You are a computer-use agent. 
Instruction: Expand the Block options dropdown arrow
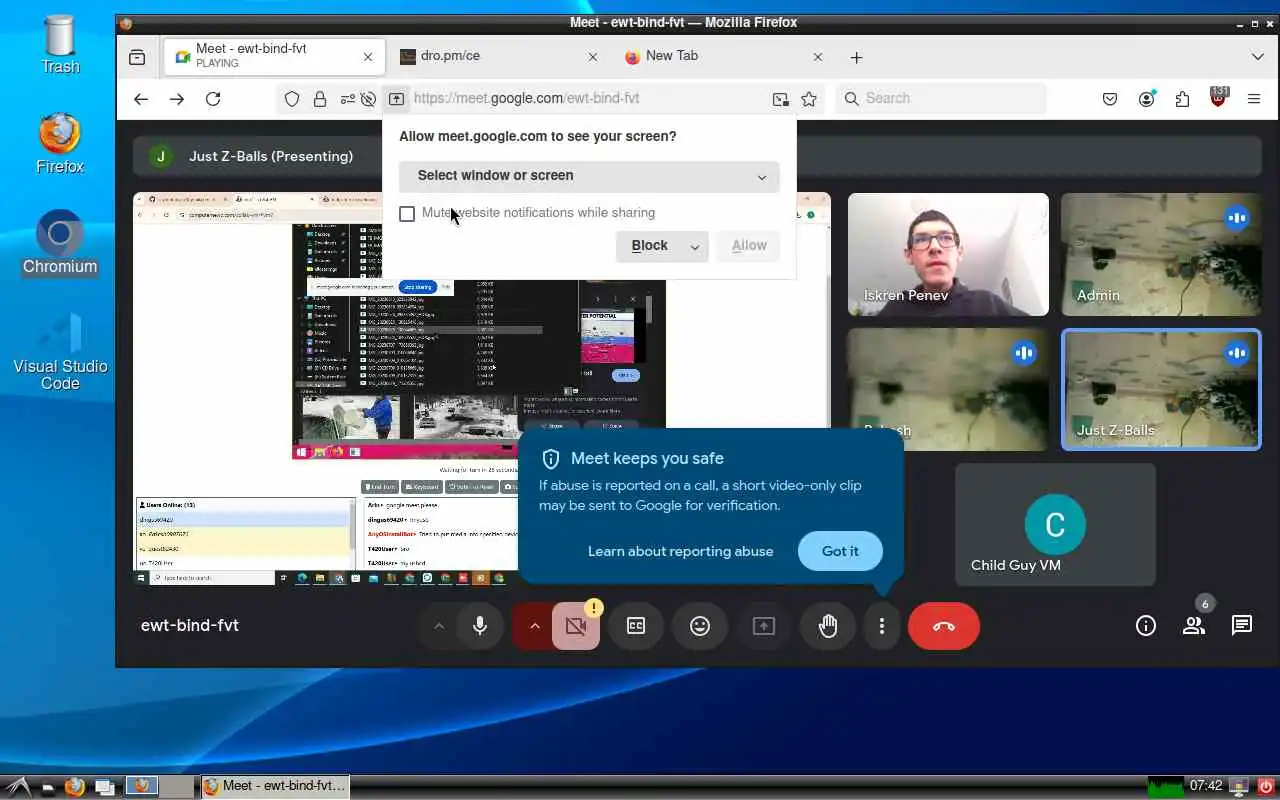[x=695, y=246]
